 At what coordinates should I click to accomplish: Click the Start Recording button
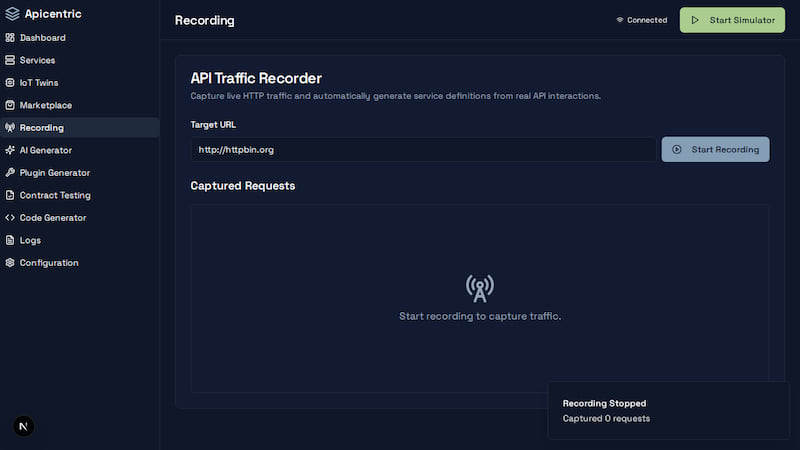pos(715,149)
